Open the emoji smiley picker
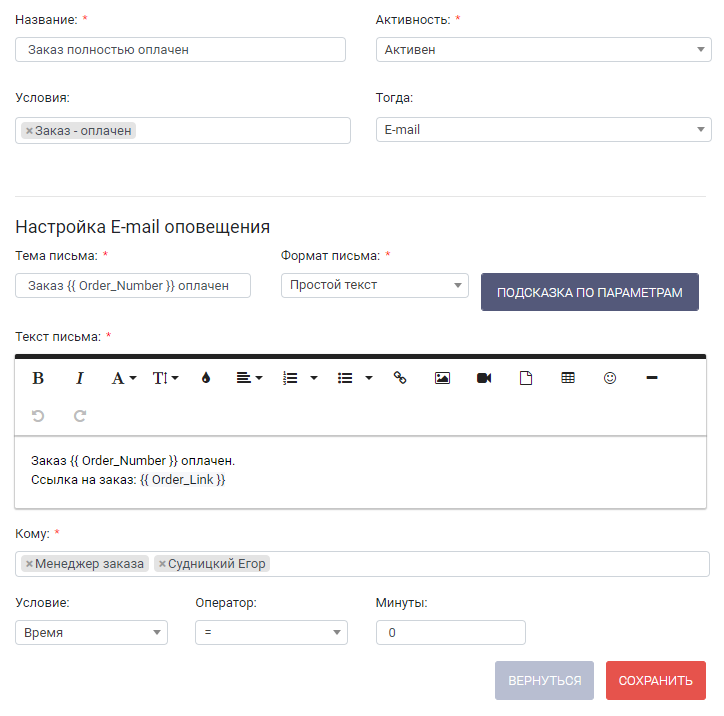Viewport: 724px width, 716px height. 610,378
